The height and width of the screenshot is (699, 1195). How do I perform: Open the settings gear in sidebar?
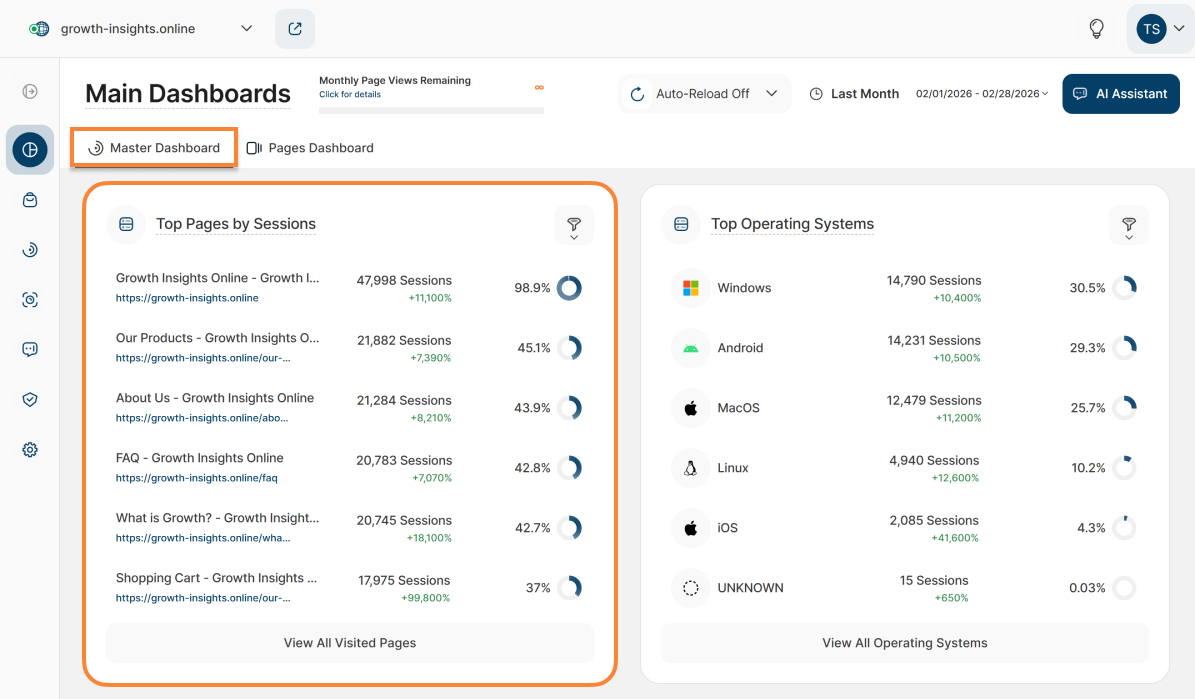30,450
